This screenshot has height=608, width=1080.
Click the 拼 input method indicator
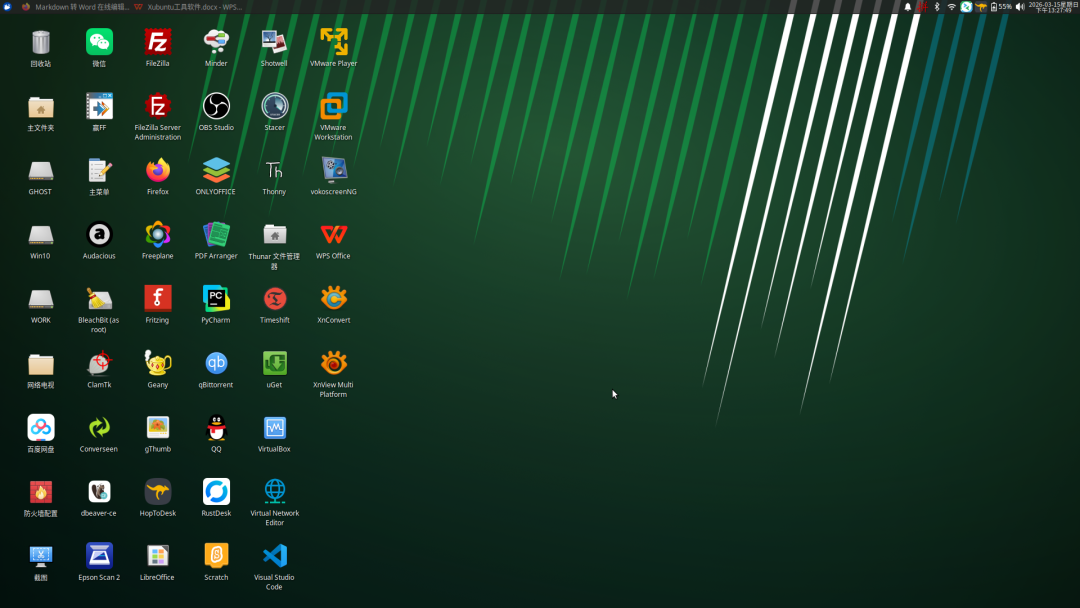click(x=922, y=7)
